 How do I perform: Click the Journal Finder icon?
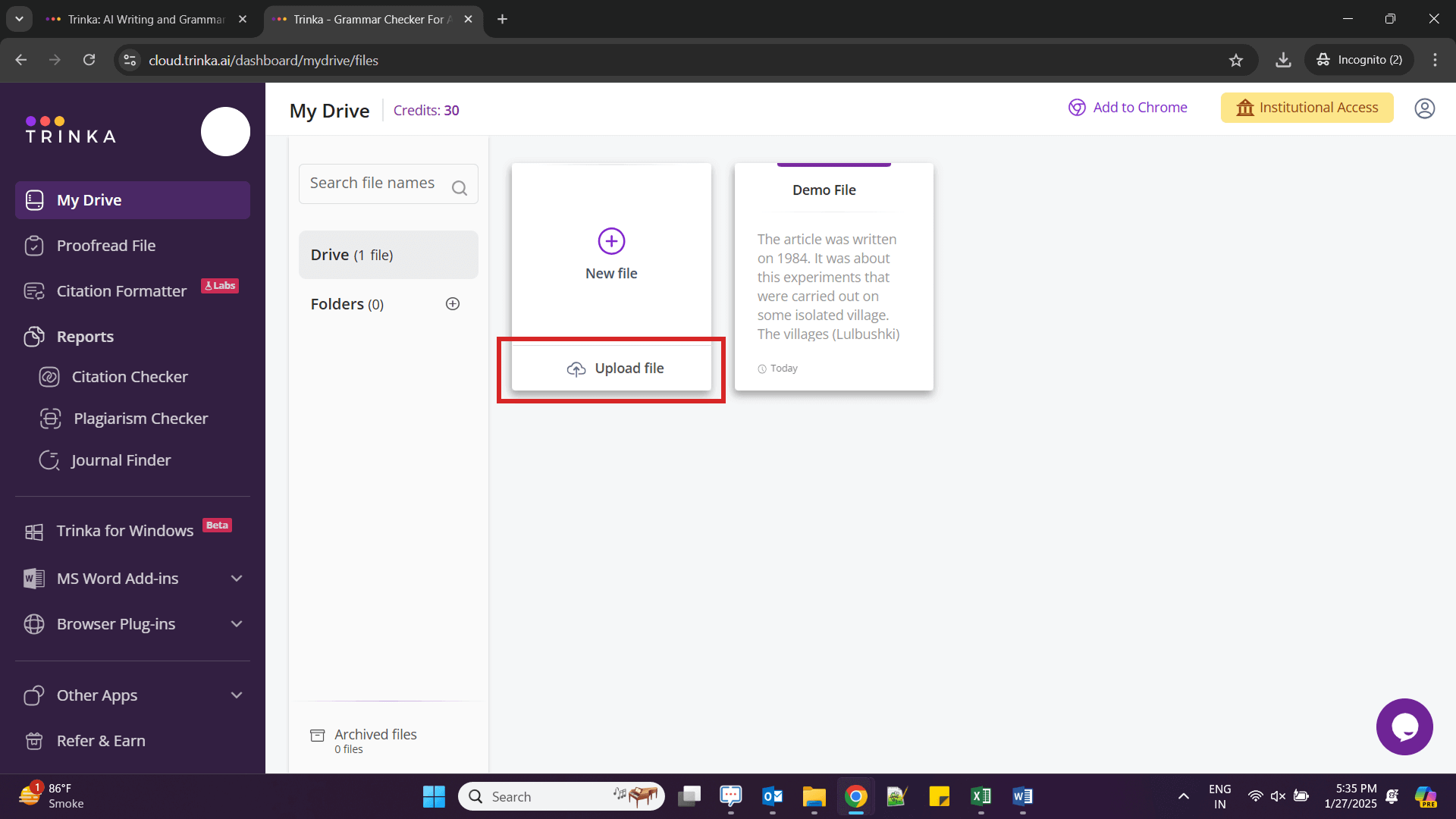click(49, 460)
